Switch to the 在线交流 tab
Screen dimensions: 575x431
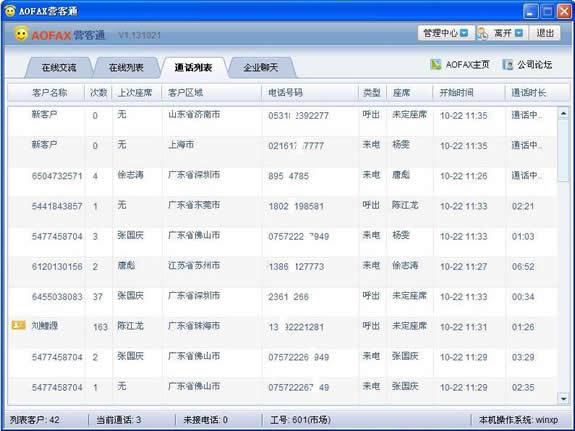tap(59, 67)
